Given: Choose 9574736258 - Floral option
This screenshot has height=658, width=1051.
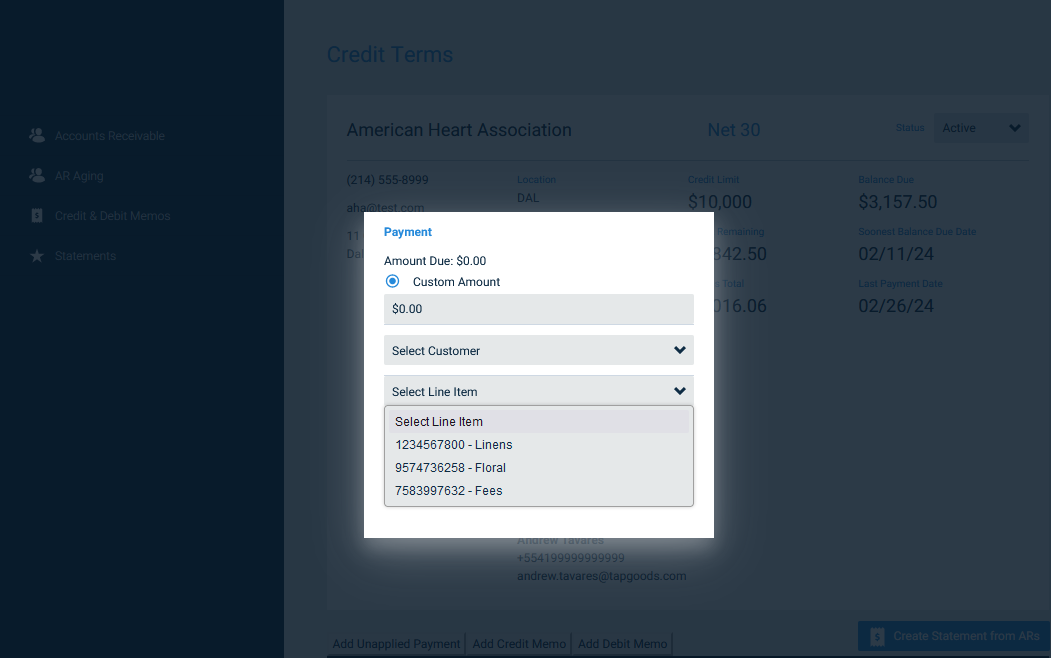Looking at the screenshot, I should coord(538,468).
